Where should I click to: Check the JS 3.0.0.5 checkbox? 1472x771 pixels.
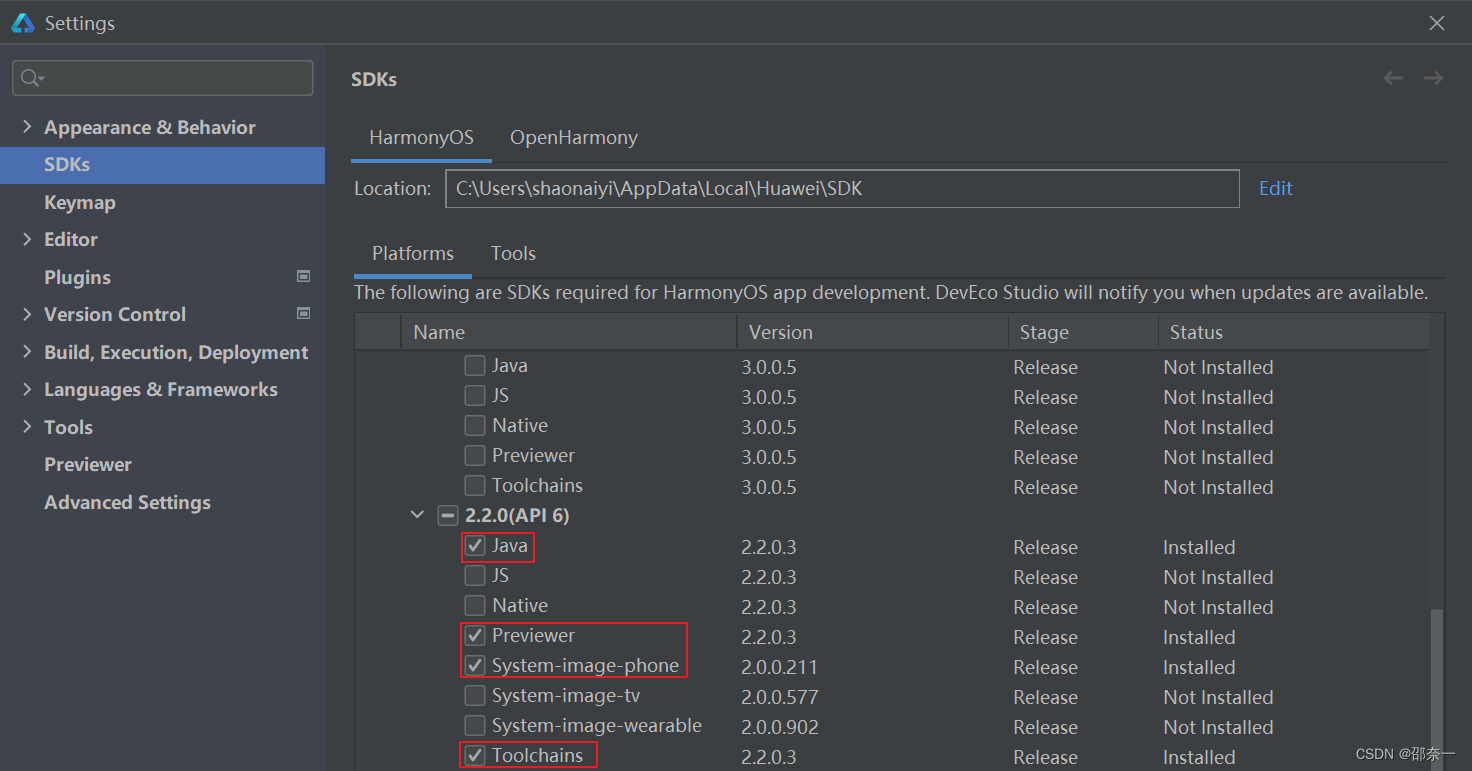click(475, 396)
